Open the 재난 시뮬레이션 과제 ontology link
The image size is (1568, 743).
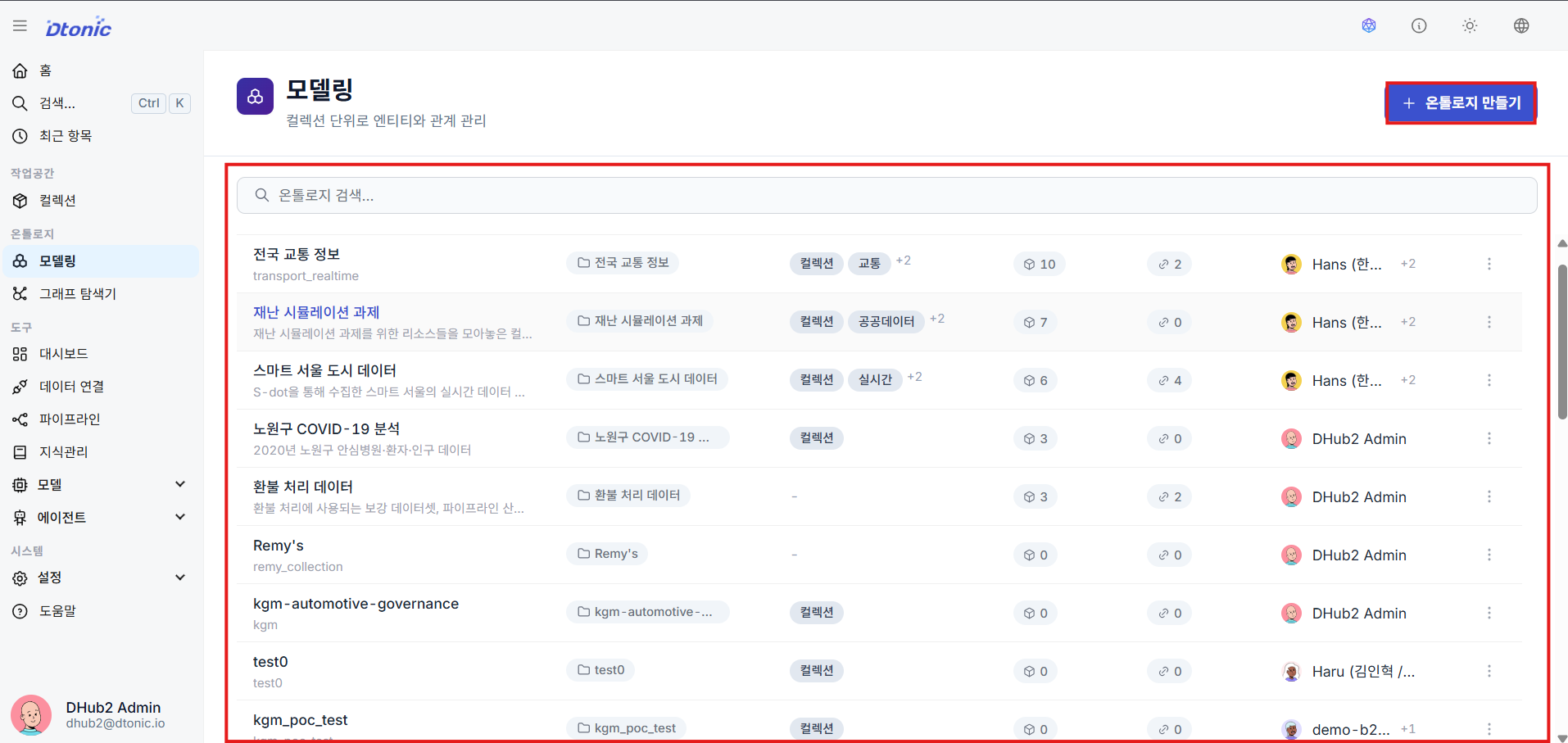pos(316,313)
